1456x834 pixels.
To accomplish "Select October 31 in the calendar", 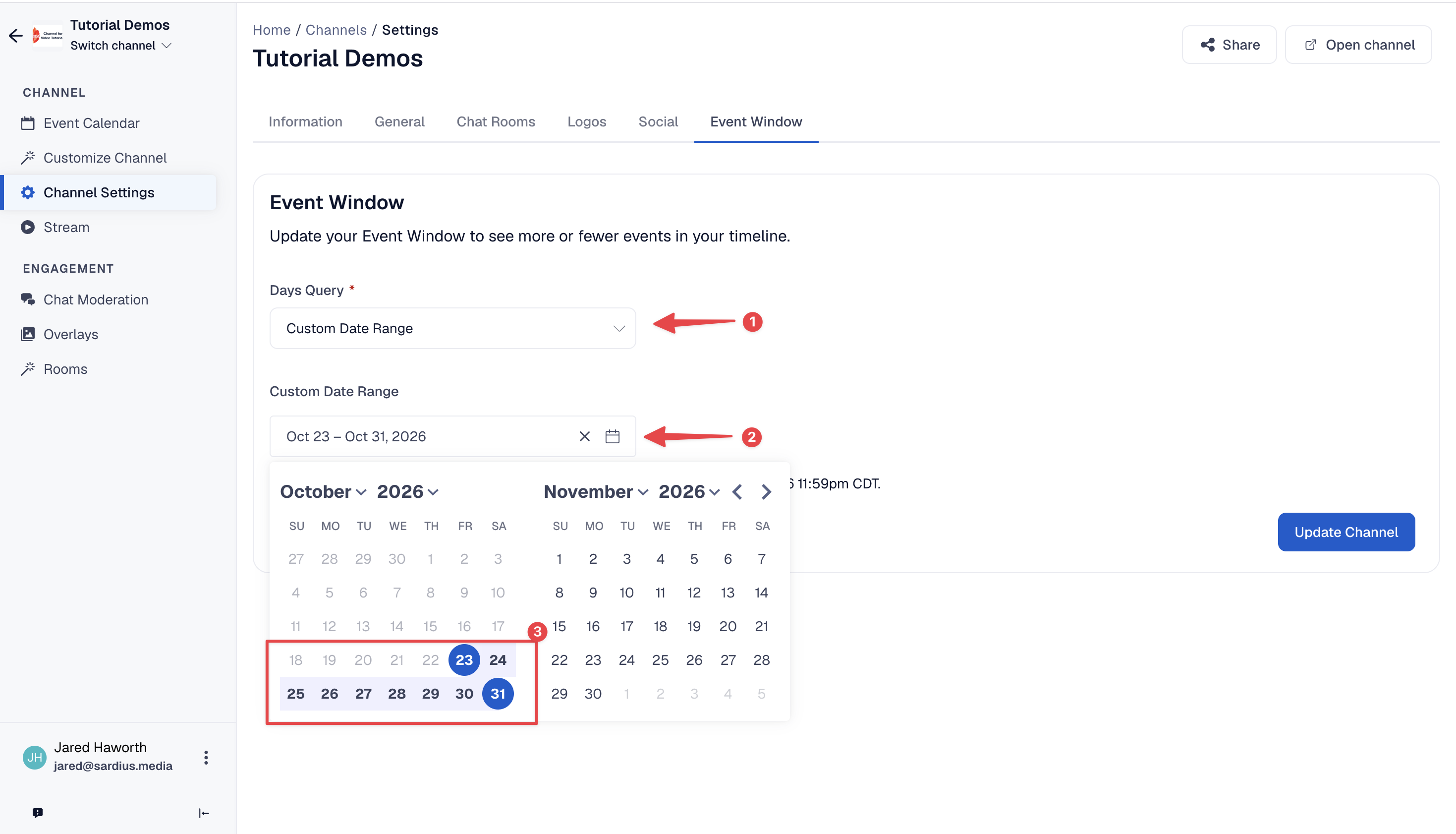I will (x=498, y=694).
